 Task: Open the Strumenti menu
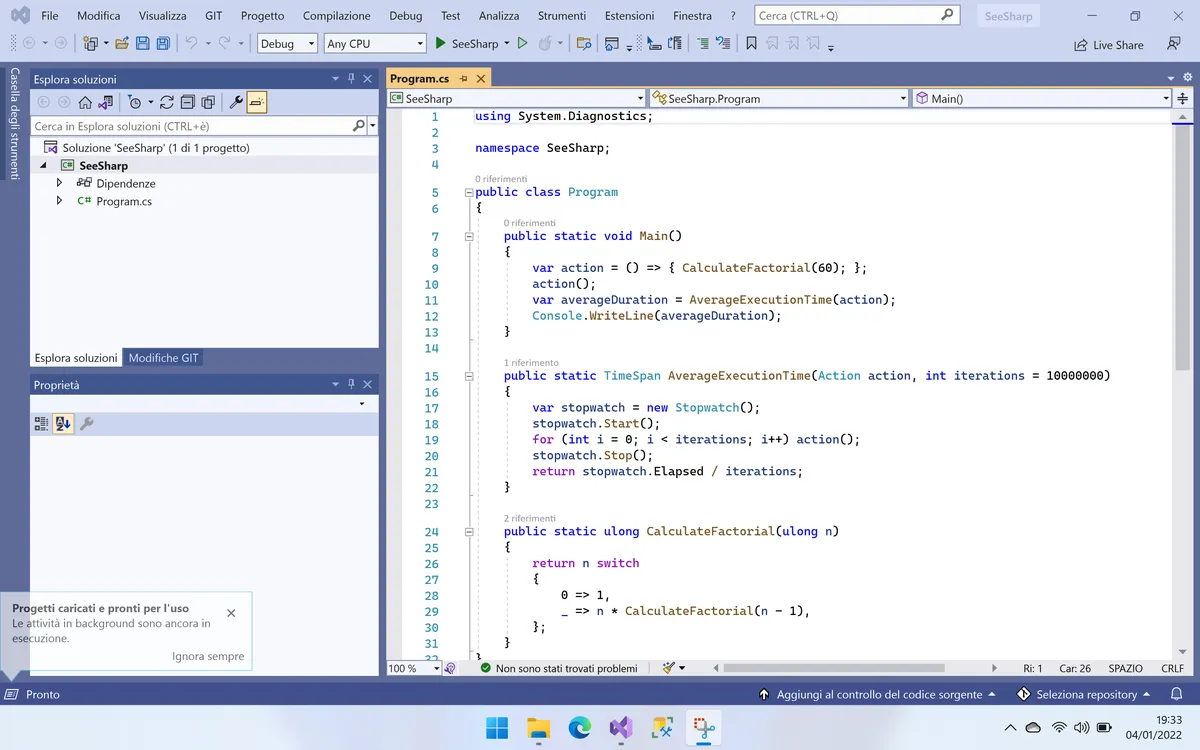click(x=562, y=16)
